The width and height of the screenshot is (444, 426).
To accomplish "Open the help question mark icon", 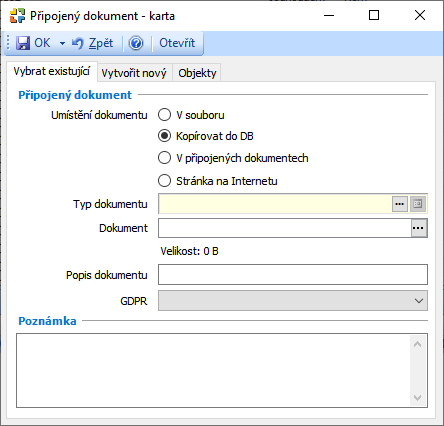I will pos(136,43).
